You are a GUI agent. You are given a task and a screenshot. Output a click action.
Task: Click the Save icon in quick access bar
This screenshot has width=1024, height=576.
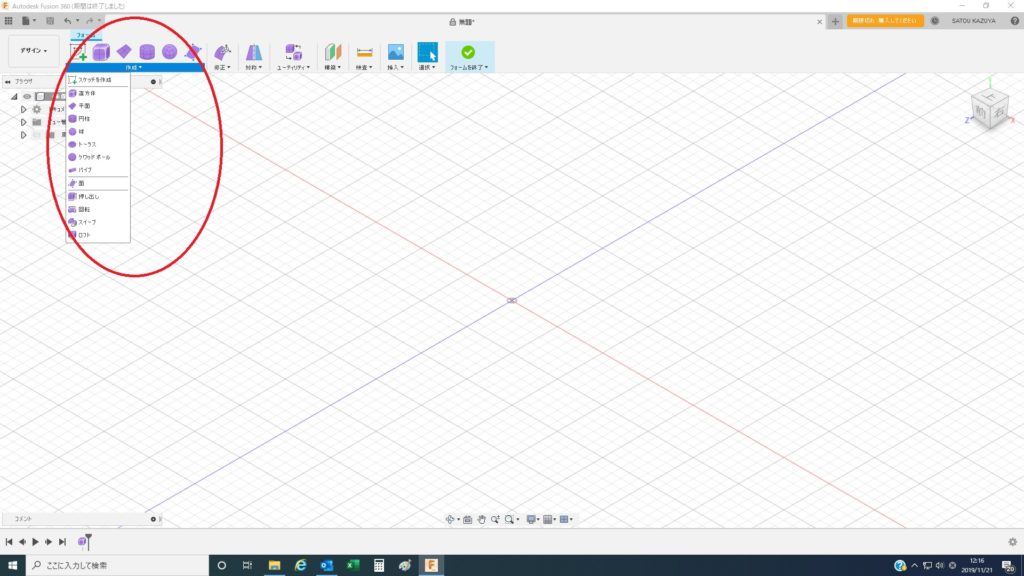coord(50,21)
